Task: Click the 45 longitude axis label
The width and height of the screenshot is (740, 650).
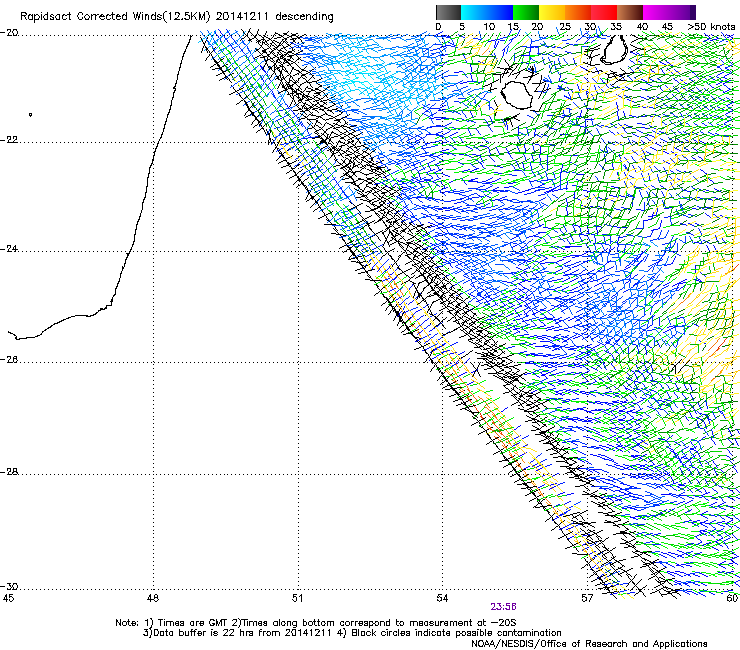Action: coord(8,598)
